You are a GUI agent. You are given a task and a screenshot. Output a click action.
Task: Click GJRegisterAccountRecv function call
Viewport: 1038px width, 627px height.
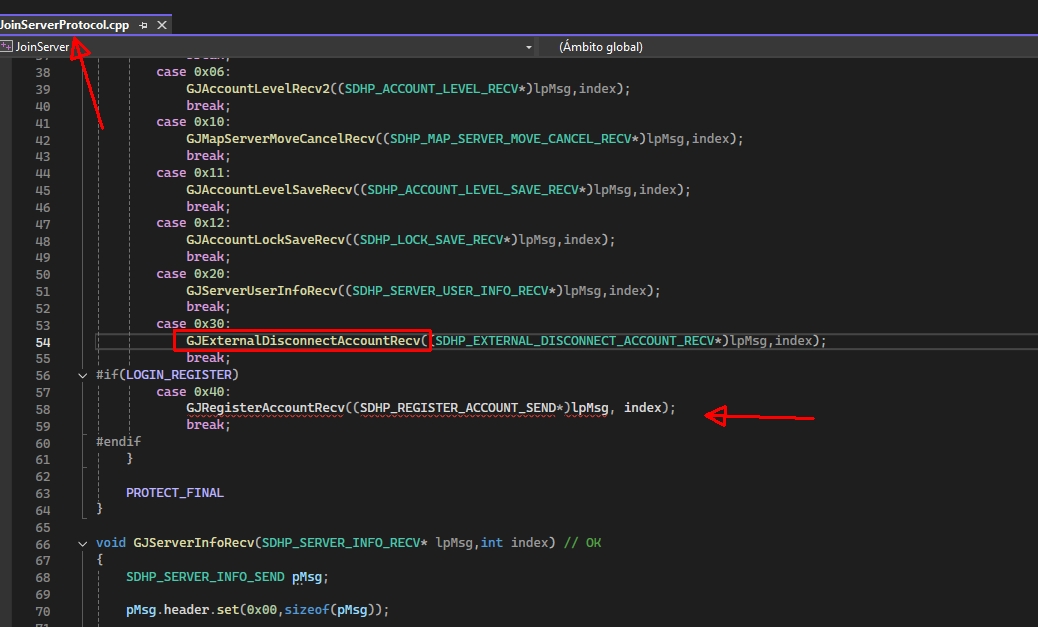tap(265, 408)
